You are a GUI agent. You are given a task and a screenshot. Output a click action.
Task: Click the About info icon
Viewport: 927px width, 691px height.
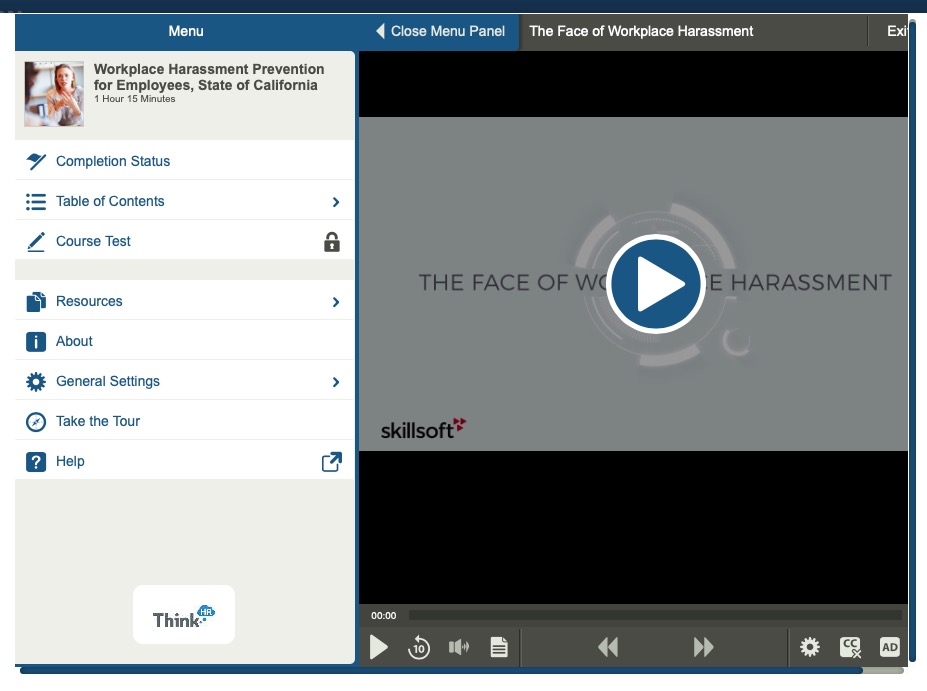(35, 342)
